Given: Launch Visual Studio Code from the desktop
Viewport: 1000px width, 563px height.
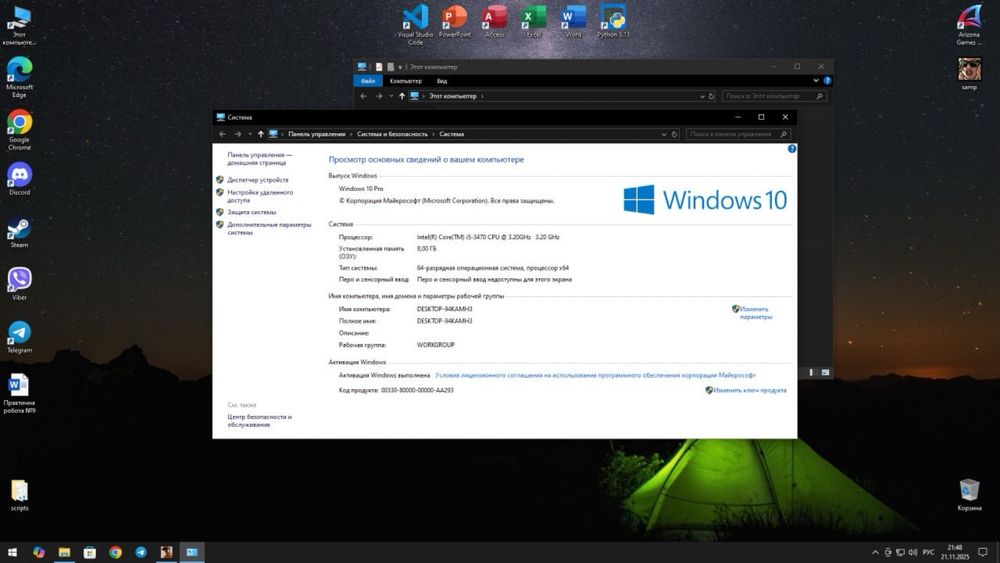Looking at the screenshot, I should click(x=415, y=24).
